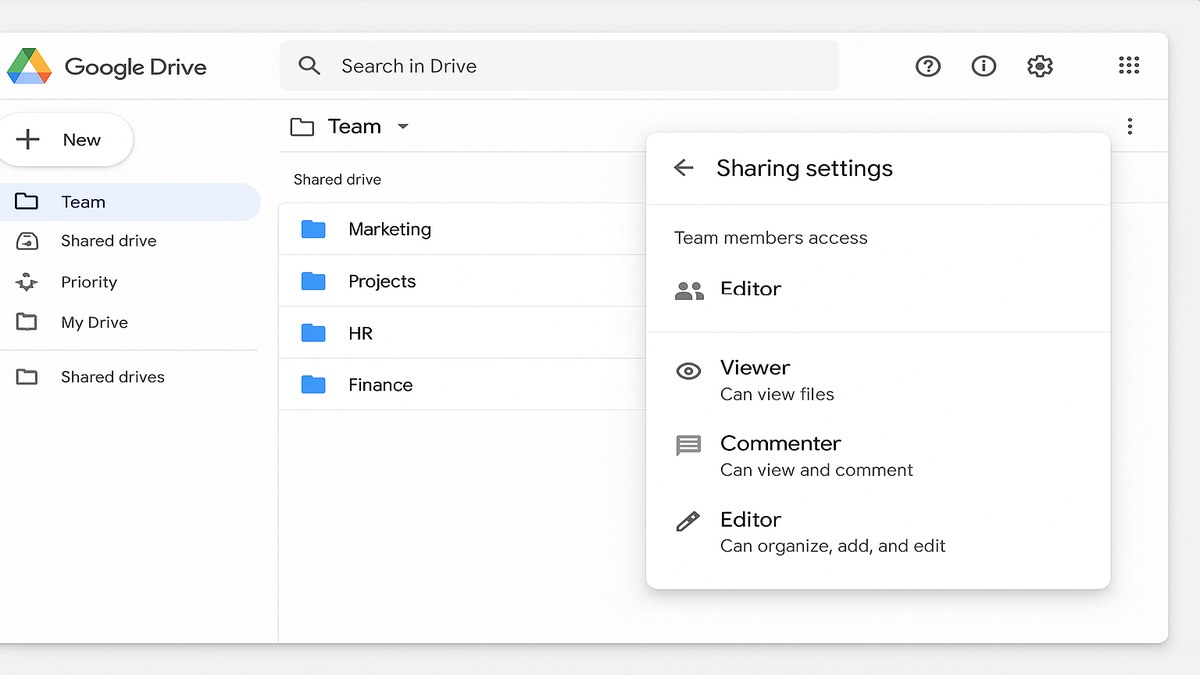The height and width of the screenshot is (675, 1200).
Task: Open the three-dot more options menu
Action: 1130,126
